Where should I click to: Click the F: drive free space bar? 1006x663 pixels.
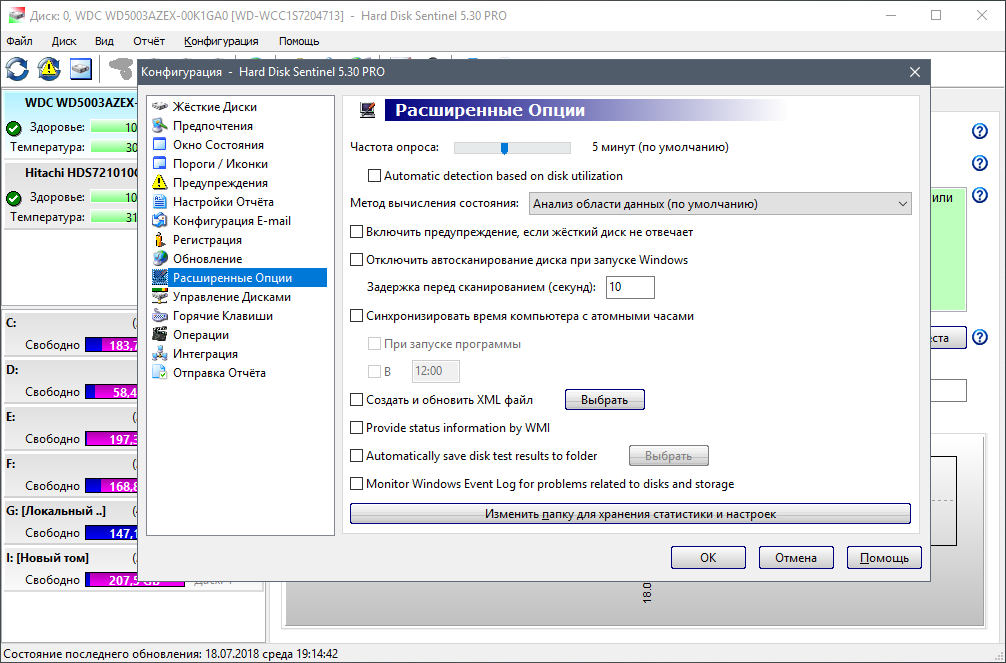112,486
